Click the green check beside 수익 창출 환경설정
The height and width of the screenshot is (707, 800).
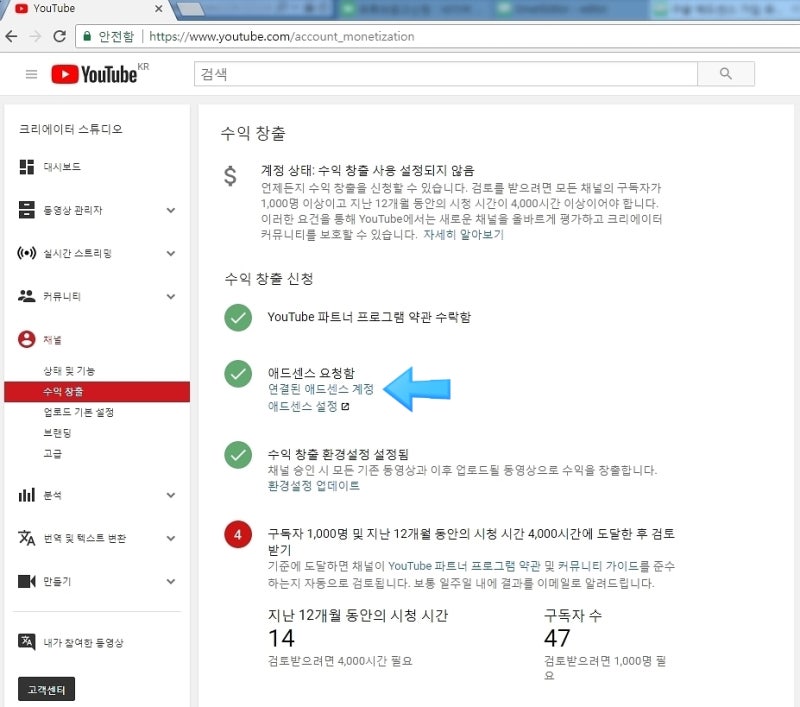tap(238, 454)
